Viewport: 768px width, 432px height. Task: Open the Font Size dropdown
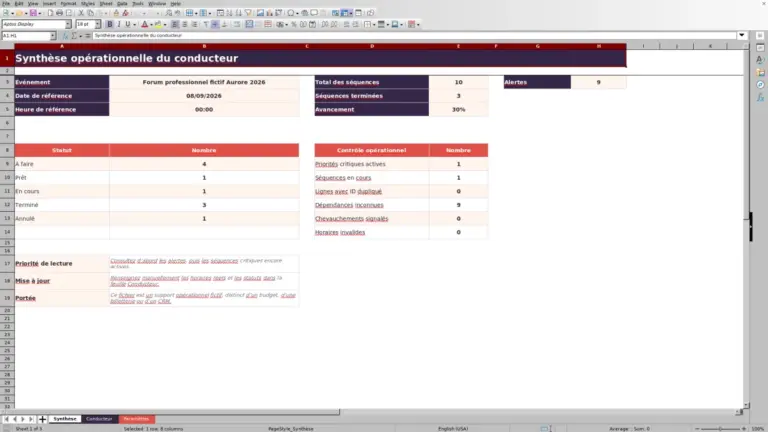tap(97, 24)
